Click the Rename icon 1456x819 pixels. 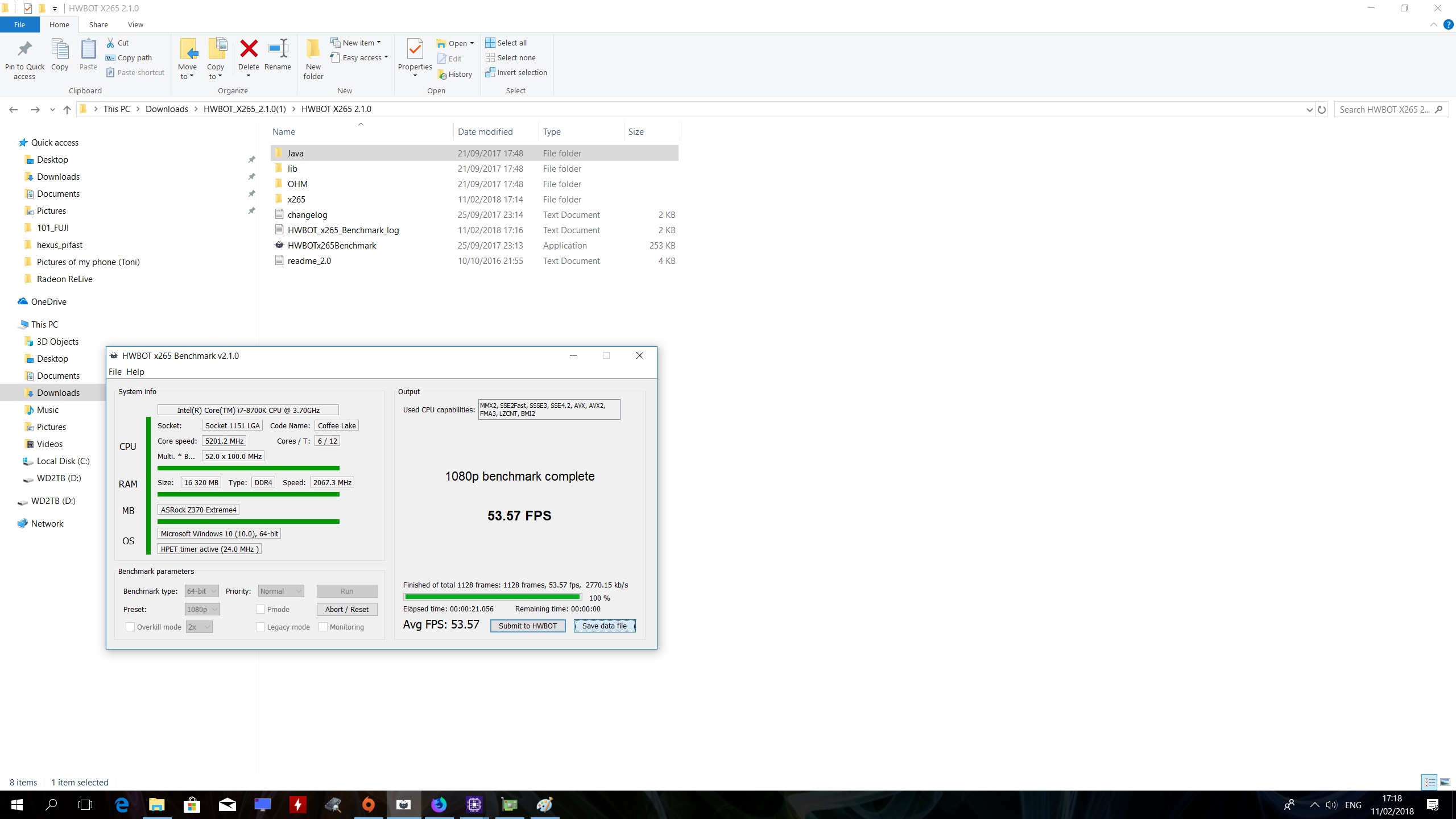click(x=278, y=49)
